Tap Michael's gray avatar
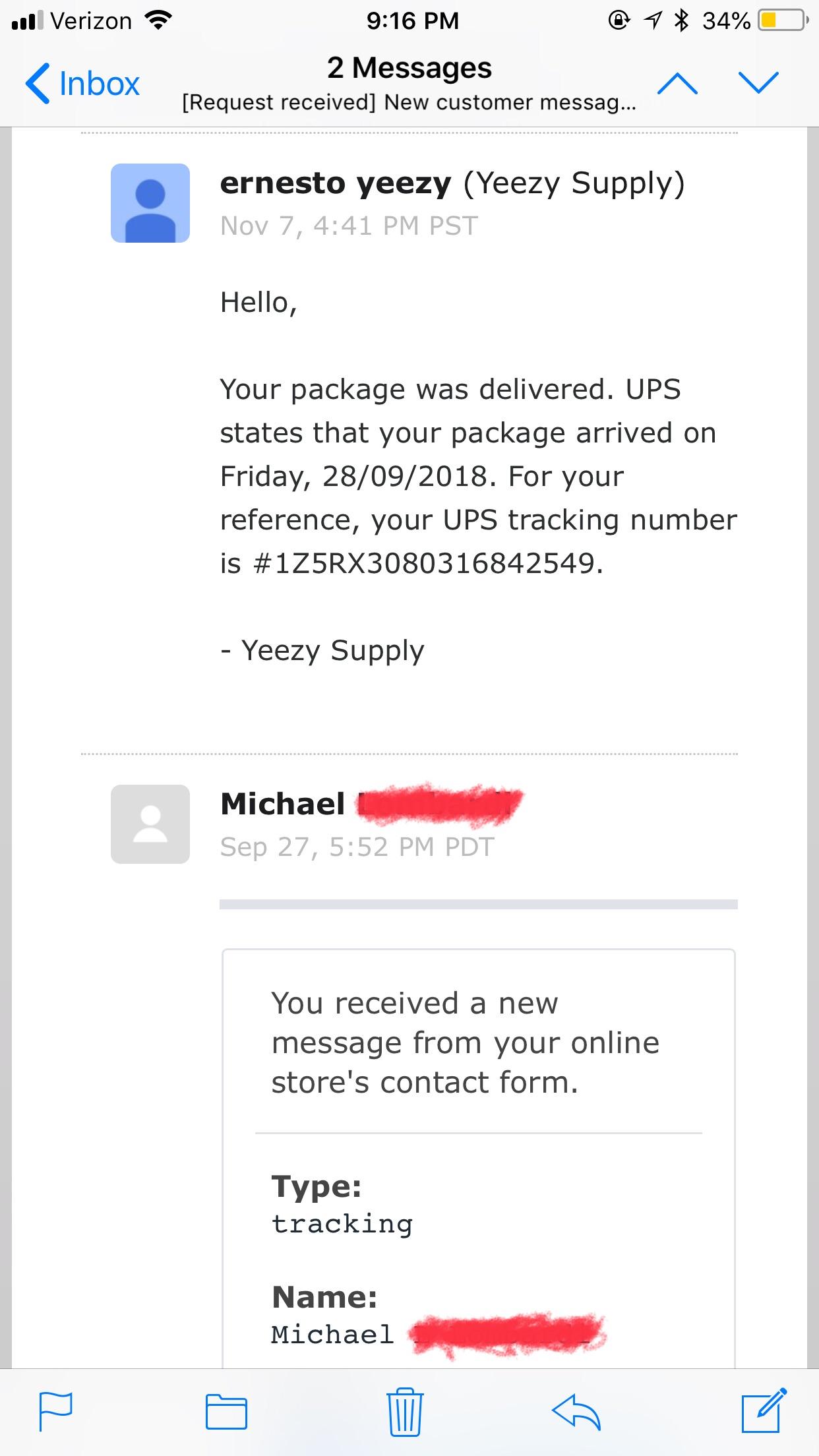This screenshot has width=819, height=1456. coord(150,825)
